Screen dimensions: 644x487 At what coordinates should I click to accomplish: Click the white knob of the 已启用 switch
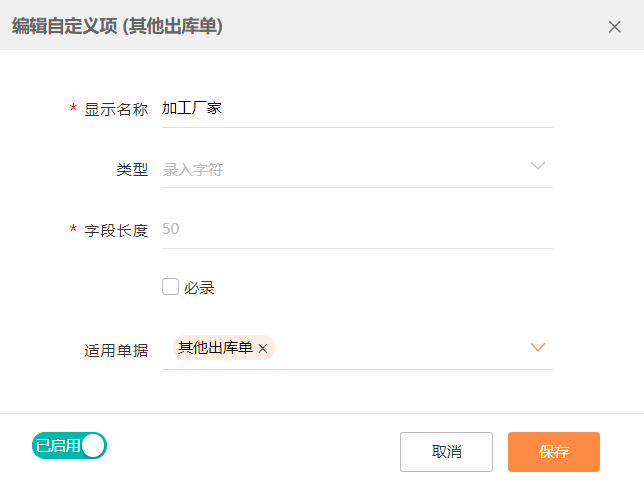coord(93,446)
